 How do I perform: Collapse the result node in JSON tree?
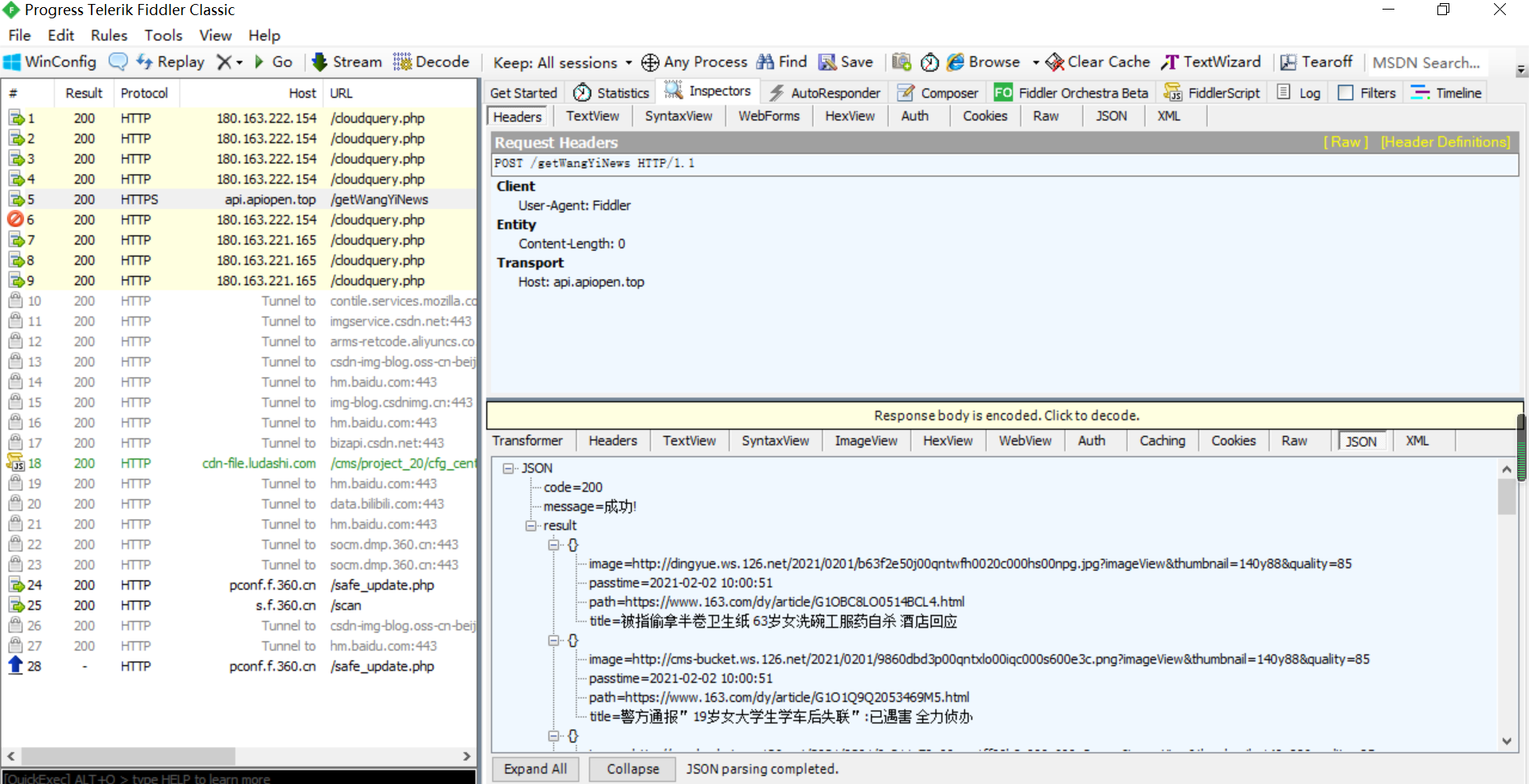[x=530, y=526]
